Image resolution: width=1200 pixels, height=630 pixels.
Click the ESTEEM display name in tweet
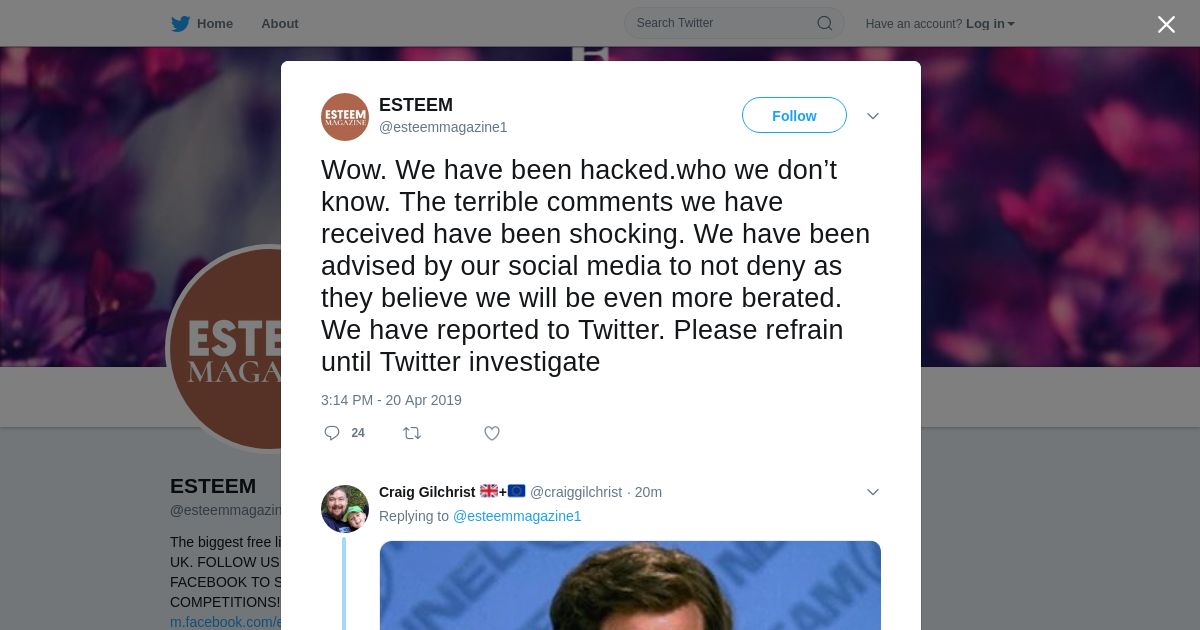416,105
